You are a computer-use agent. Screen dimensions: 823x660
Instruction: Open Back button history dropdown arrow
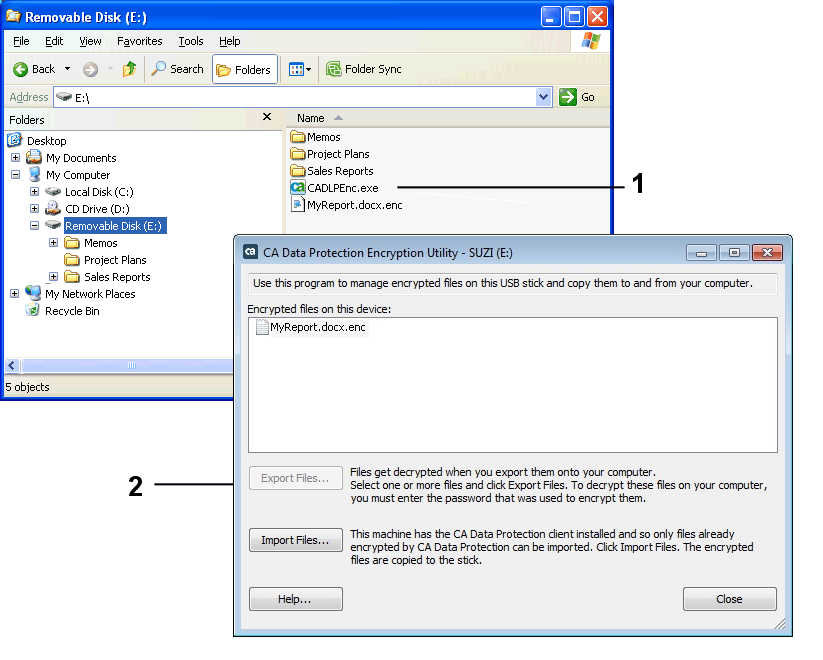click(67, 69)
